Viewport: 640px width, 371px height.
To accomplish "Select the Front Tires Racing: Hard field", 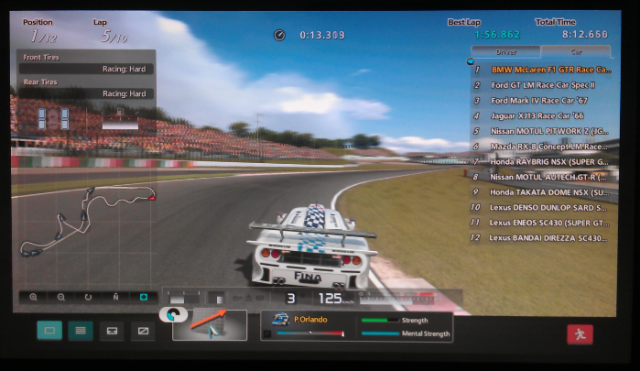I will click(87, 69).
